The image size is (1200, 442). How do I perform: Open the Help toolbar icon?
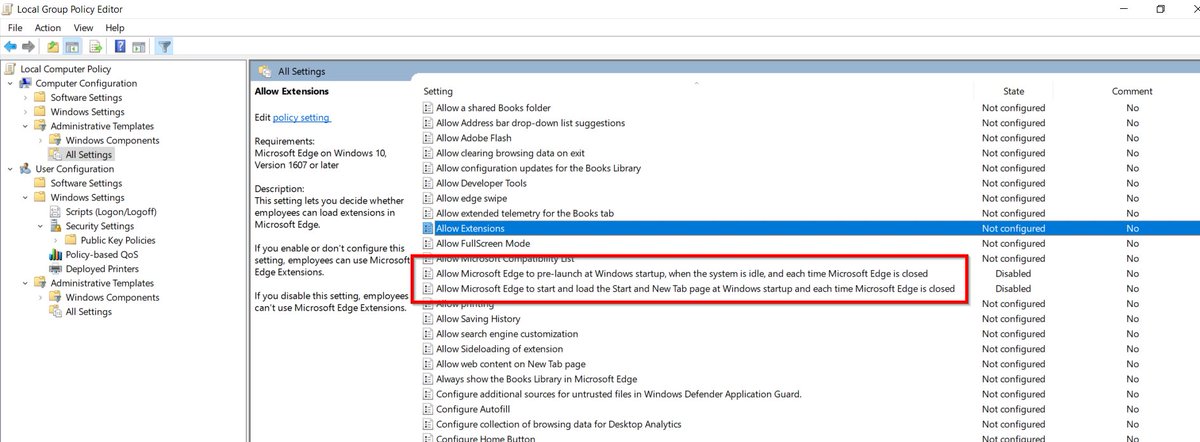tap(120, 46)
